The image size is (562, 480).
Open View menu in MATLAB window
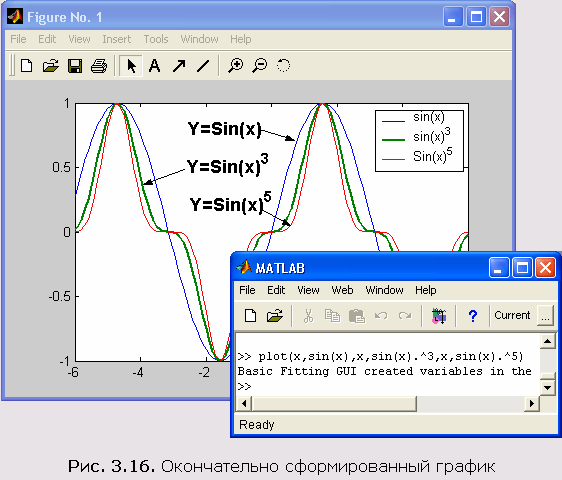coord(308,290)
